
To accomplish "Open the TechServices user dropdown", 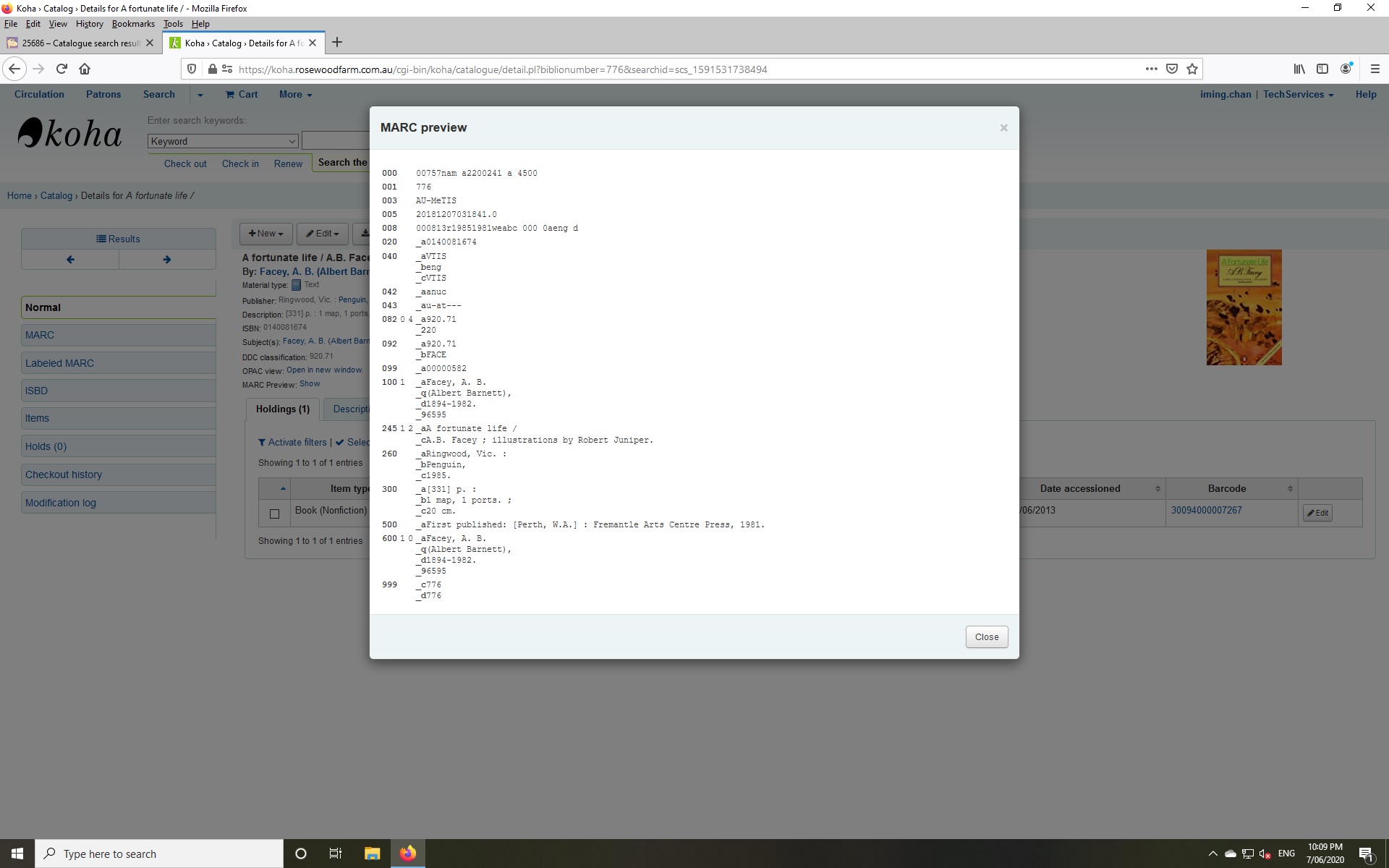I will click(1298, 94).
